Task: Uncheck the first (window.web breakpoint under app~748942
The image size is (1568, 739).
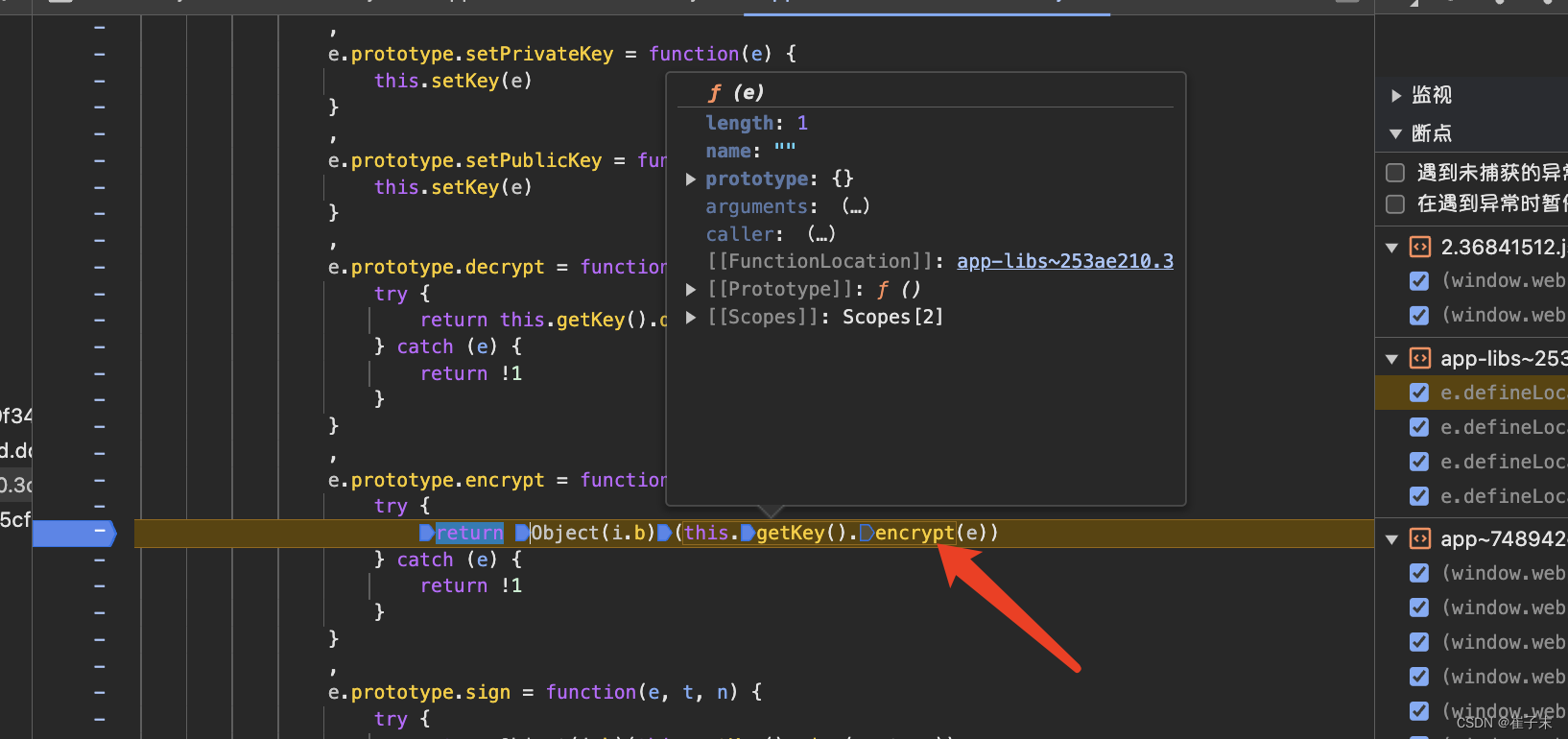Action: (1419, 573)
